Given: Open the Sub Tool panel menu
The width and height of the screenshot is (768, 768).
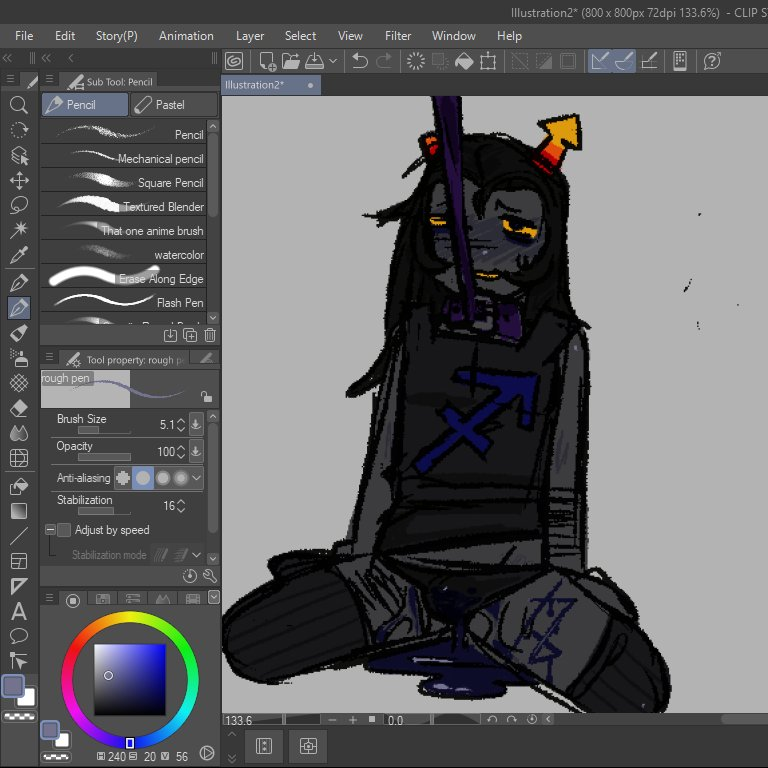Looking at the screenshot, I should point(49,79).
